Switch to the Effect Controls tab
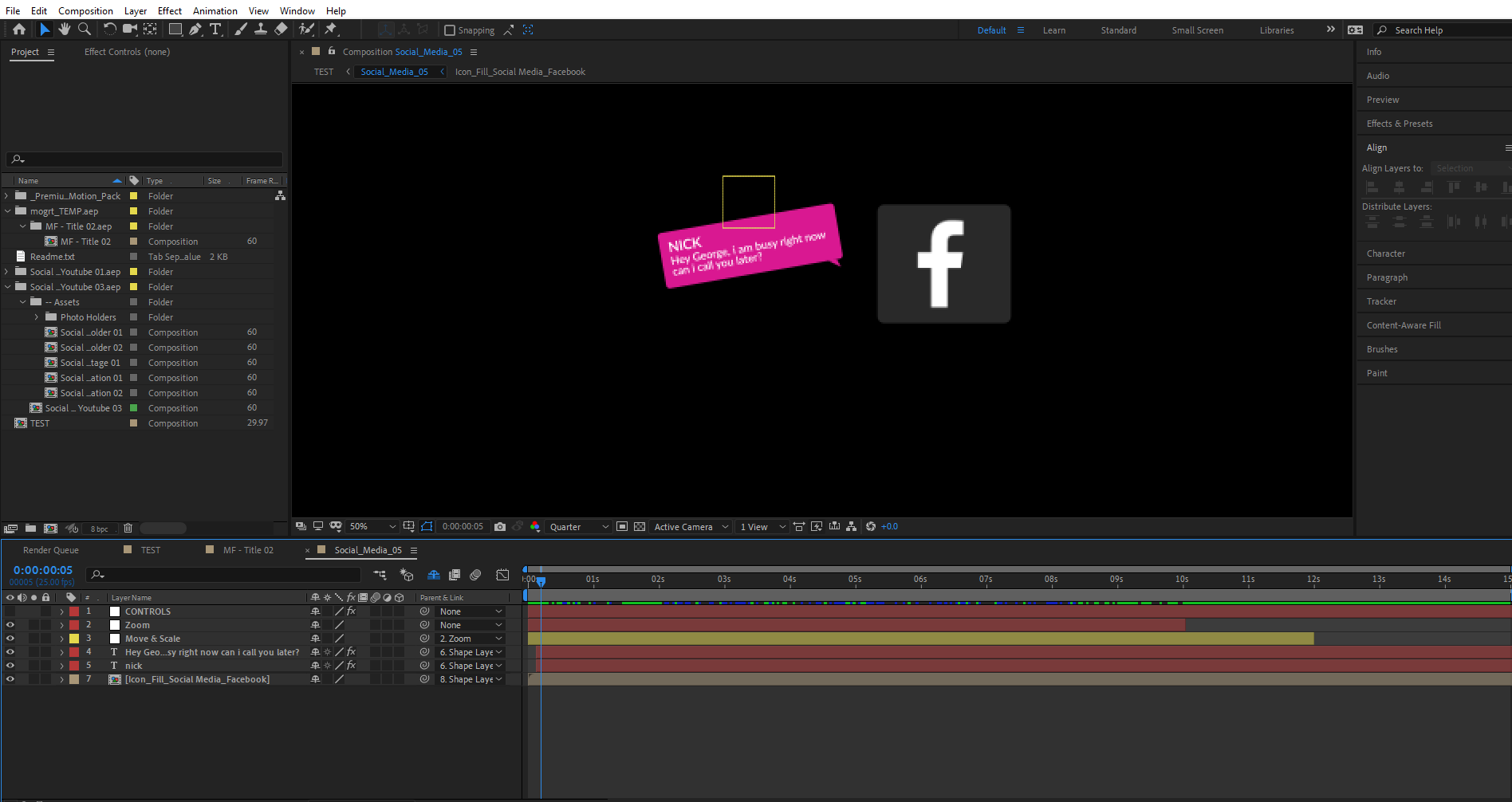The width and height of the screenshot is (1512, 802). (x=127, y=52)
